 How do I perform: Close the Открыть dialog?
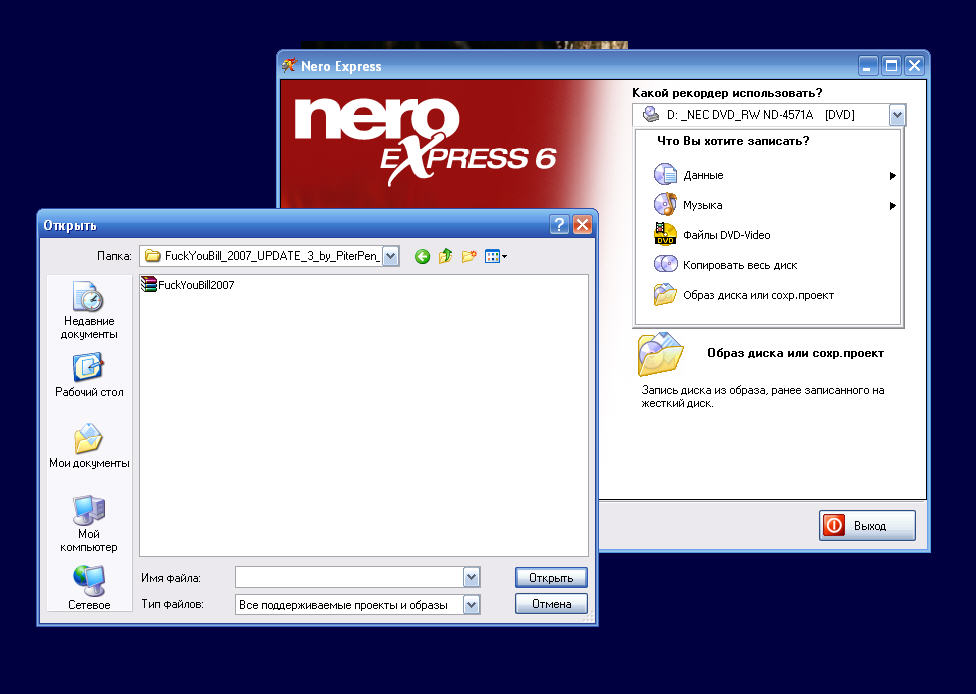[x=582, y=225]
